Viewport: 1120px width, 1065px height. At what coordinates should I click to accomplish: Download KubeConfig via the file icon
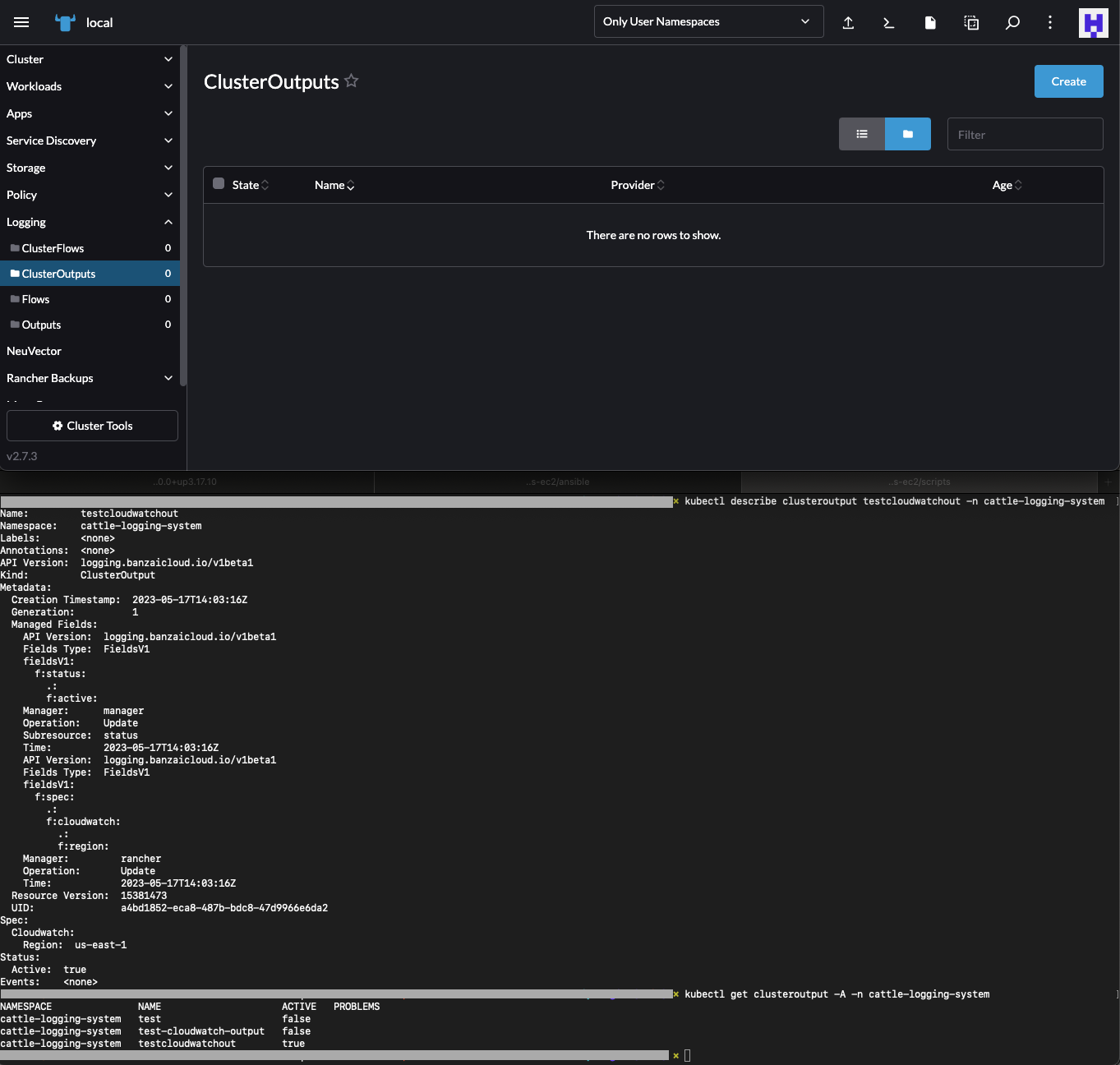coord(929,22)
